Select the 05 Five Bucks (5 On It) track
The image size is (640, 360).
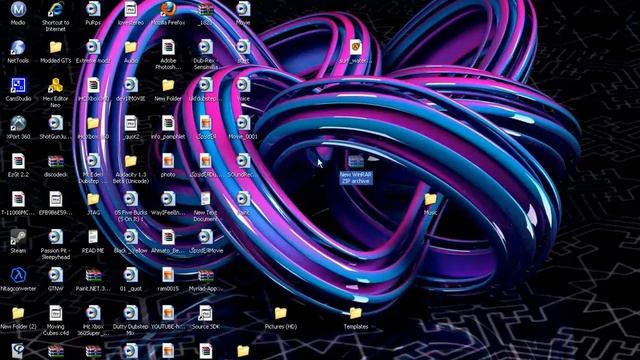tap(131, 199)
